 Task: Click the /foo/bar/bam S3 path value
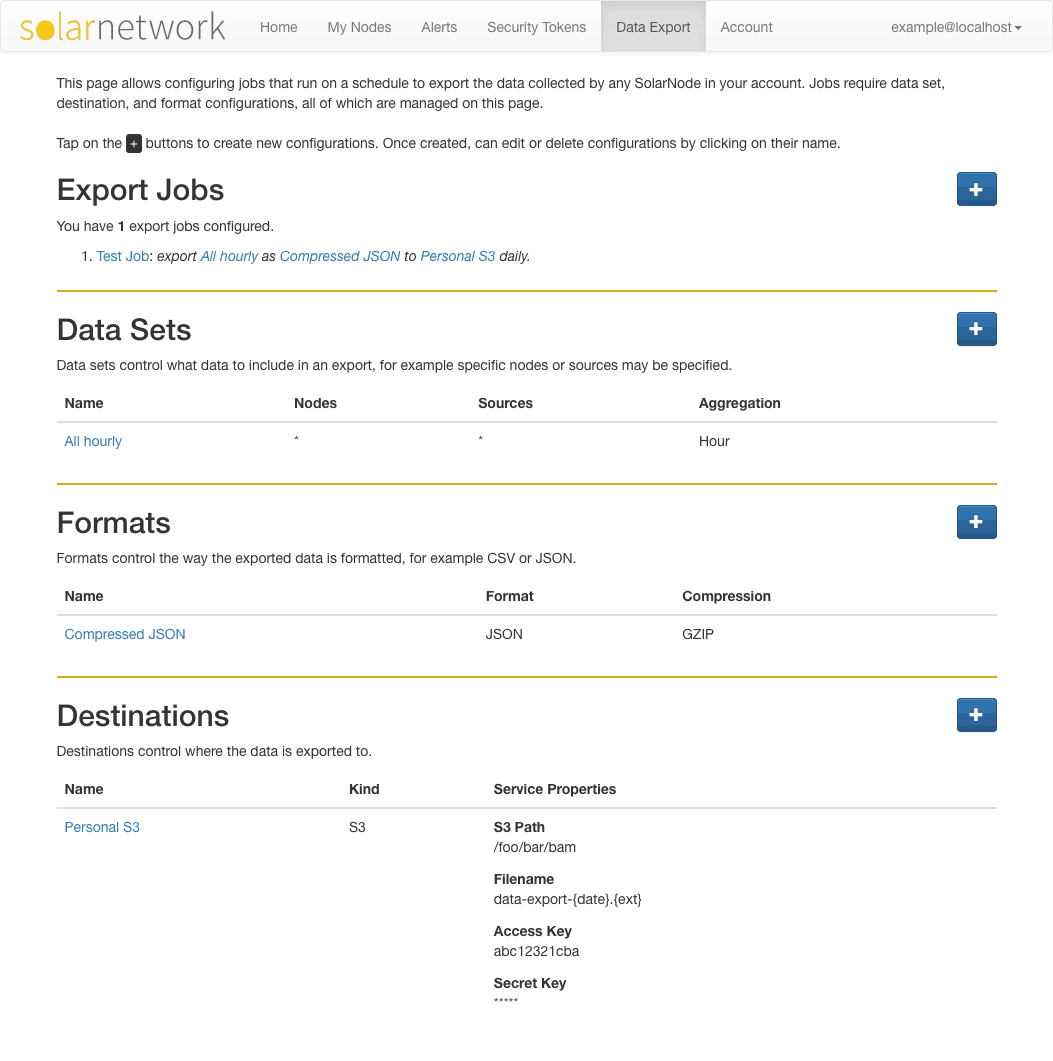point(535,847)
